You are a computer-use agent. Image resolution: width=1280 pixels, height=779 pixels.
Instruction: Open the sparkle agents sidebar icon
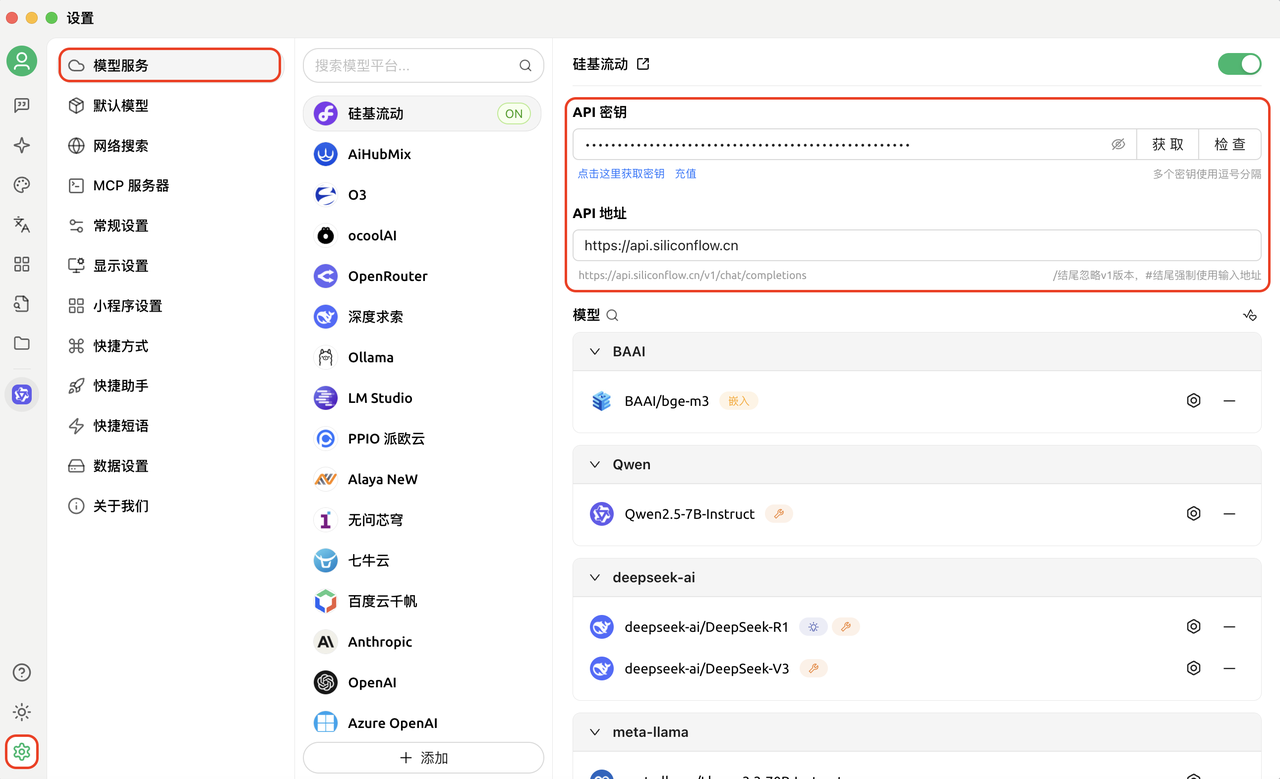[x=22, y=145]
